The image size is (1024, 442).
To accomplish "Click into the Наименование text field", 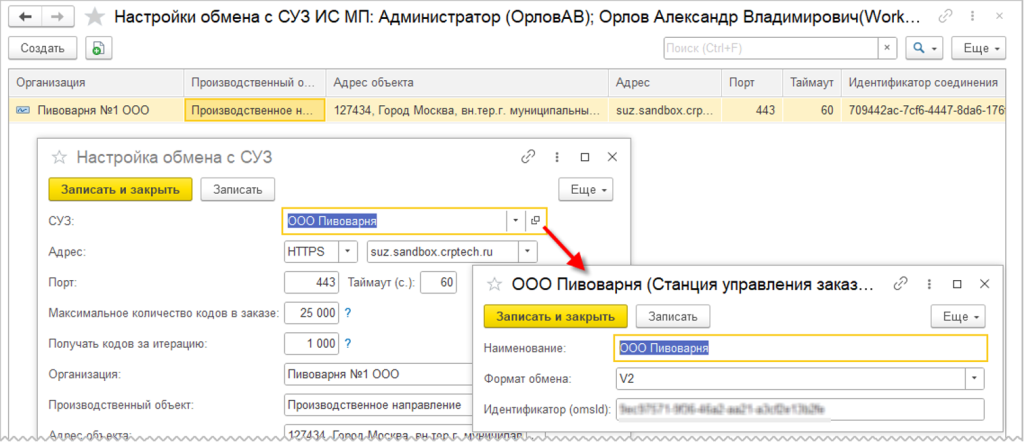I will pyautogui.click(x=800, y=347).
